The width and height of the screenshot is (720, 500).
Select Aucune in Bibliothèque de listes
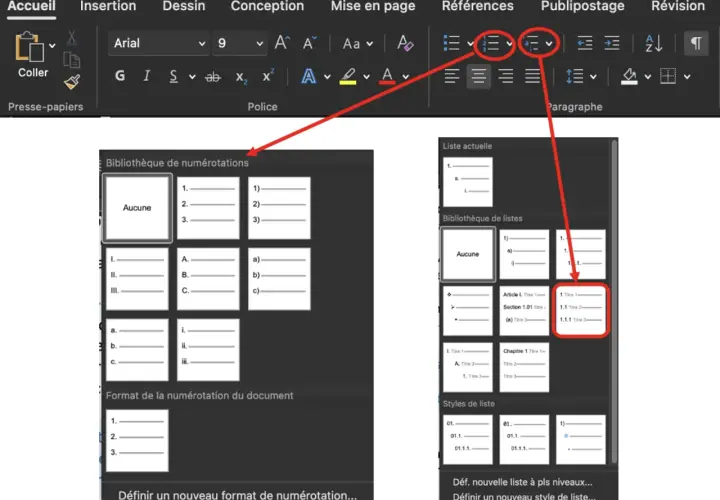click(468, 254)
